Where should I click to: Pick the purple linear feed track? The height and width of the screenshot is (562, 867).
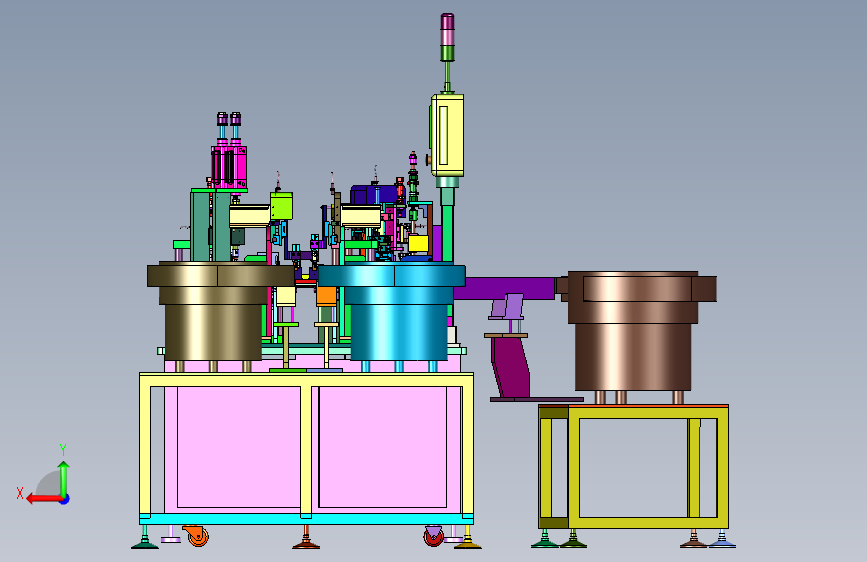[x=506, y=289]
